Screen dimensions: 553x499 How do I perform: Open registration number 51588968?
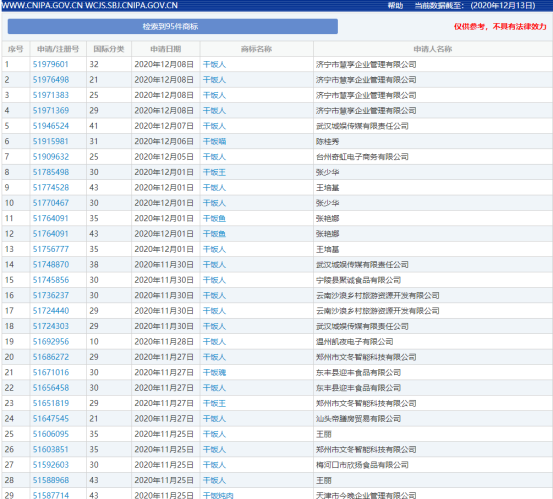coord(51,480)
